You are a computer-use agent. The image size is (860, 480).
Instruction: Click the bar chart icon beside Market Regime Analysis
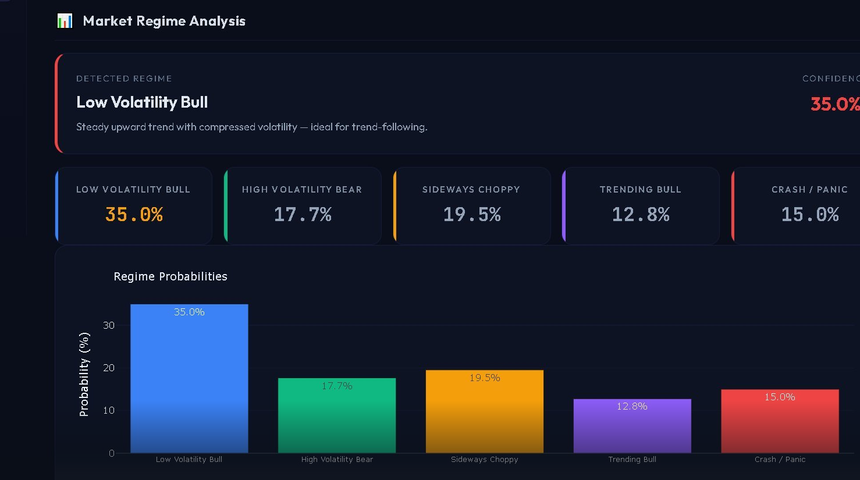point(65,21)
